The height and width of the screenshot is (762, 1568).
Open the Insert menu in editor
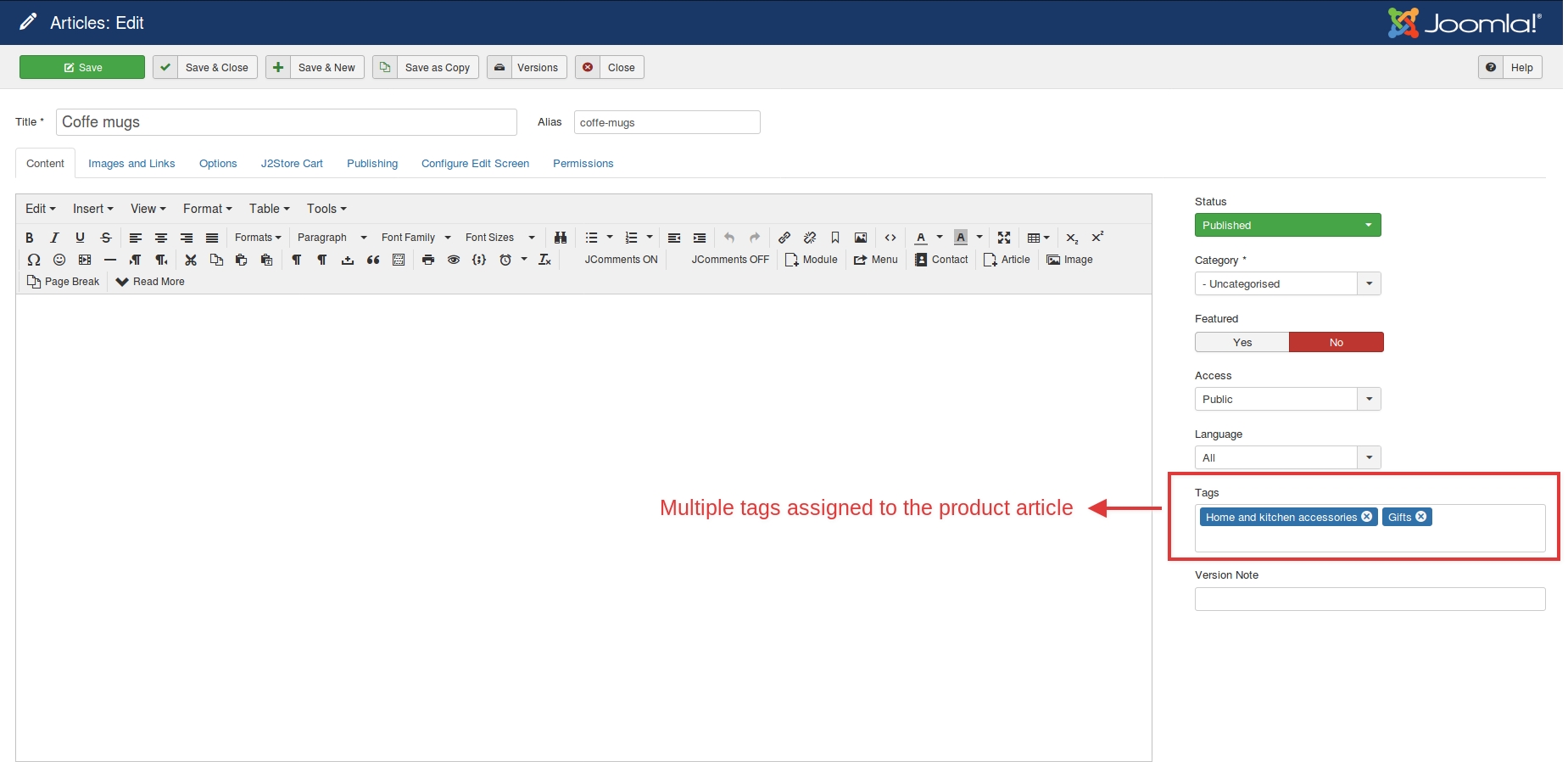click(92, 209)
